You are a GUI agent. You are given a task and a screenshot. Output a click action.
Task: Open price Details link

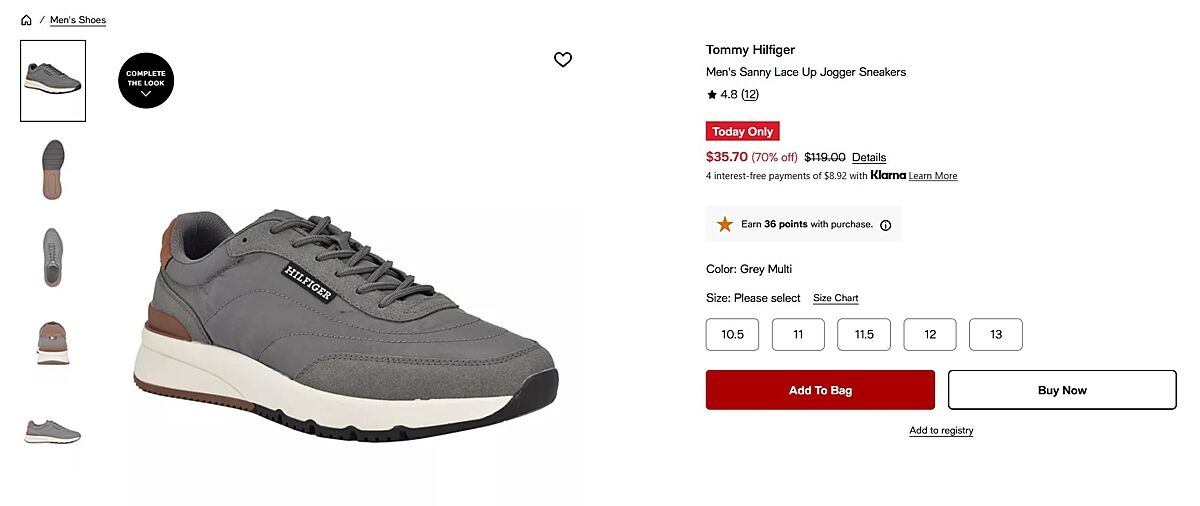(x=869, y=157)
